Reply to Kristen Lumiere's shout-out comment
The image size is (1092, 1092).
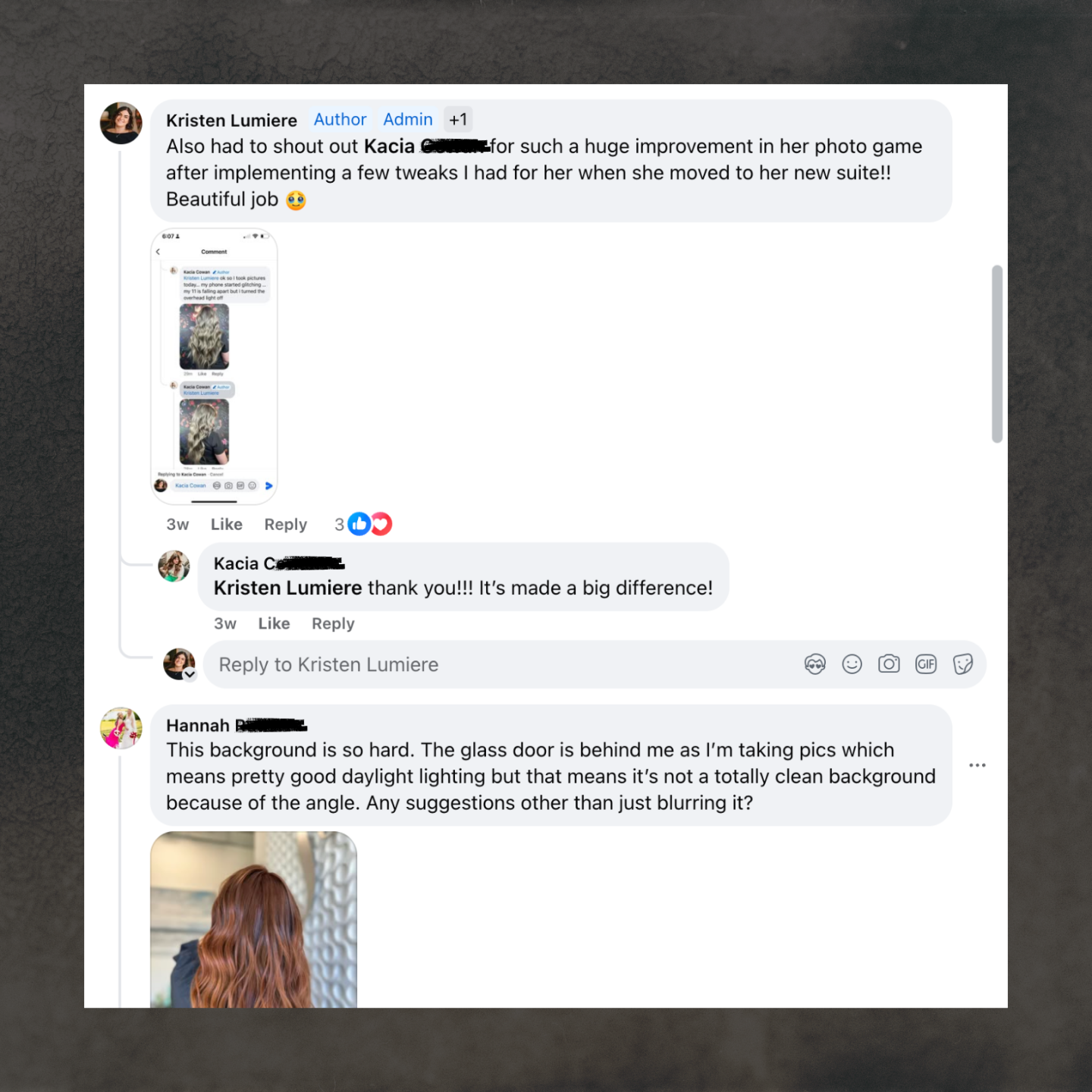pyautogui.click(x=286, y=524)
